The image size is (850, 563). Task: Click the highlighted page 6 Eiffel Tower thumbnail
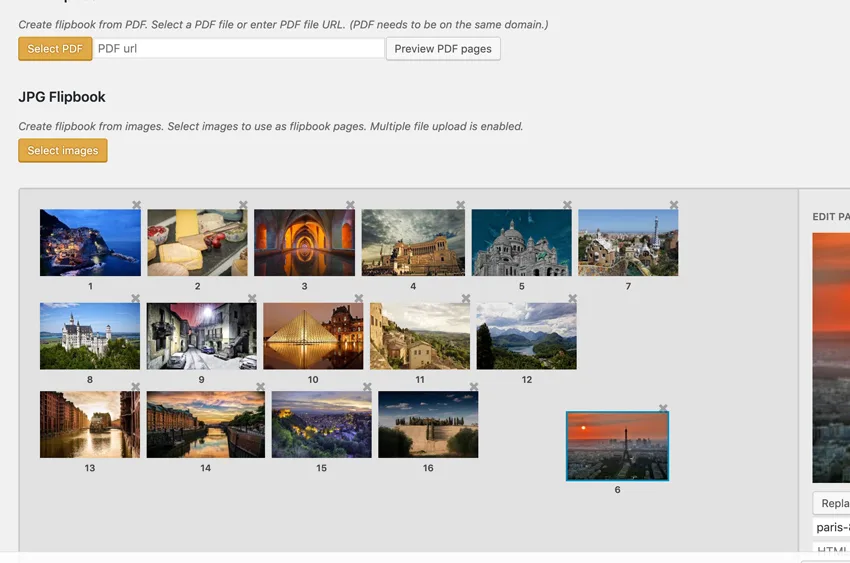617,446
